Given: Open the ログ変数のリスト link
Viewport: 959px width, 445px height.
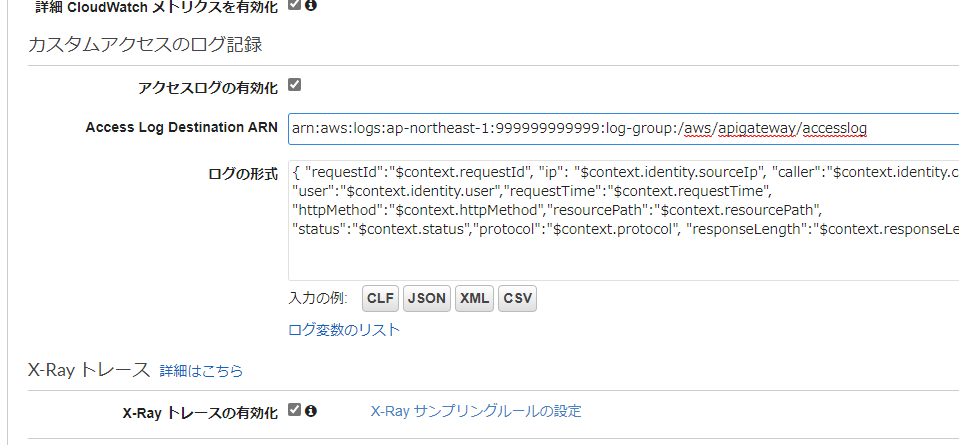Looking at the screenshot, I should (x=344, y=330).
